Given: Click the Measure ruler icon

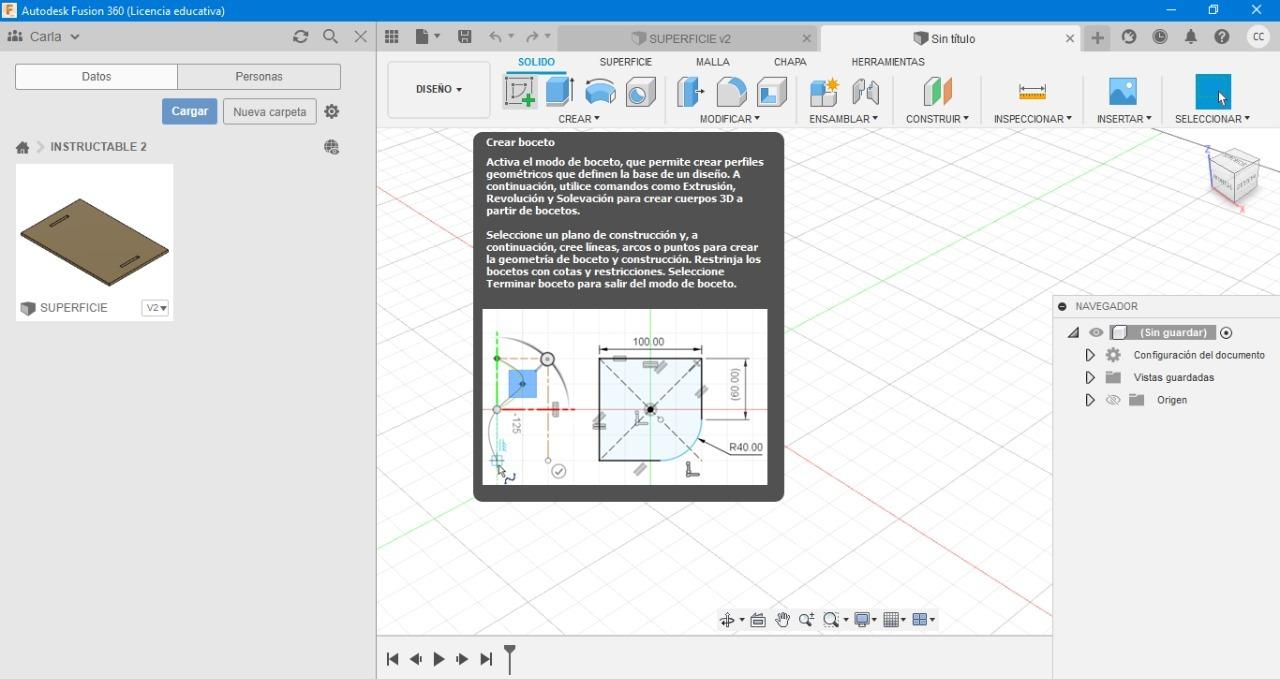Looking at the screenshot, I should [1032, 92].
